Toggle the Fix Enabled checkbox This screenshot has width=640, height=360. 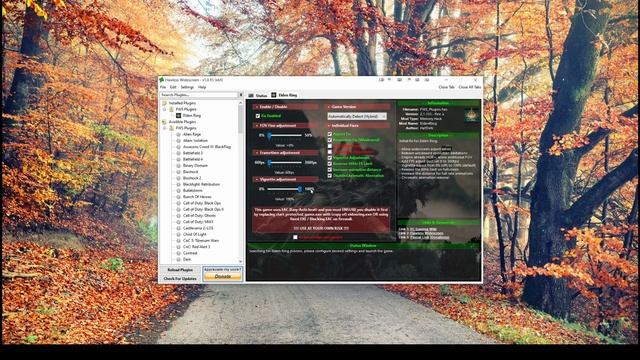click(x=258, y=116)
